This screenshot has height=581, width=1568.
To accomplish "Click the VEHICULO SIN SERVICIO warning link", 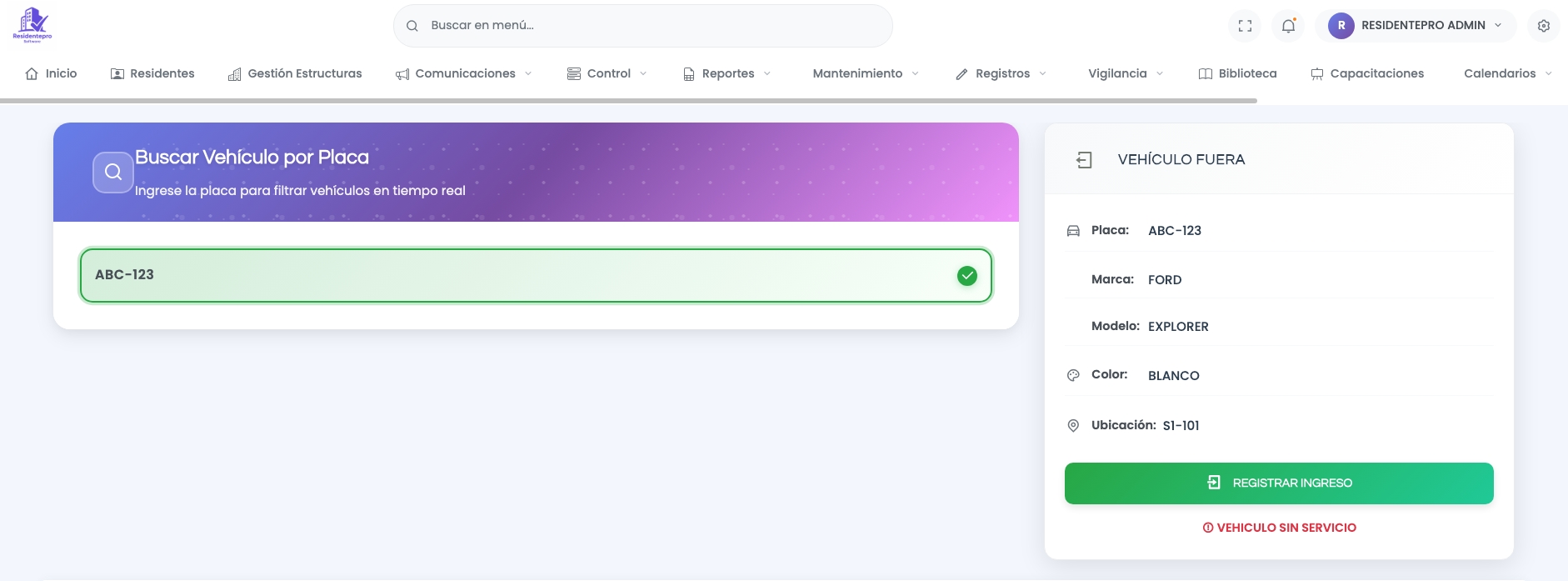I will [x=1279, y=528].
